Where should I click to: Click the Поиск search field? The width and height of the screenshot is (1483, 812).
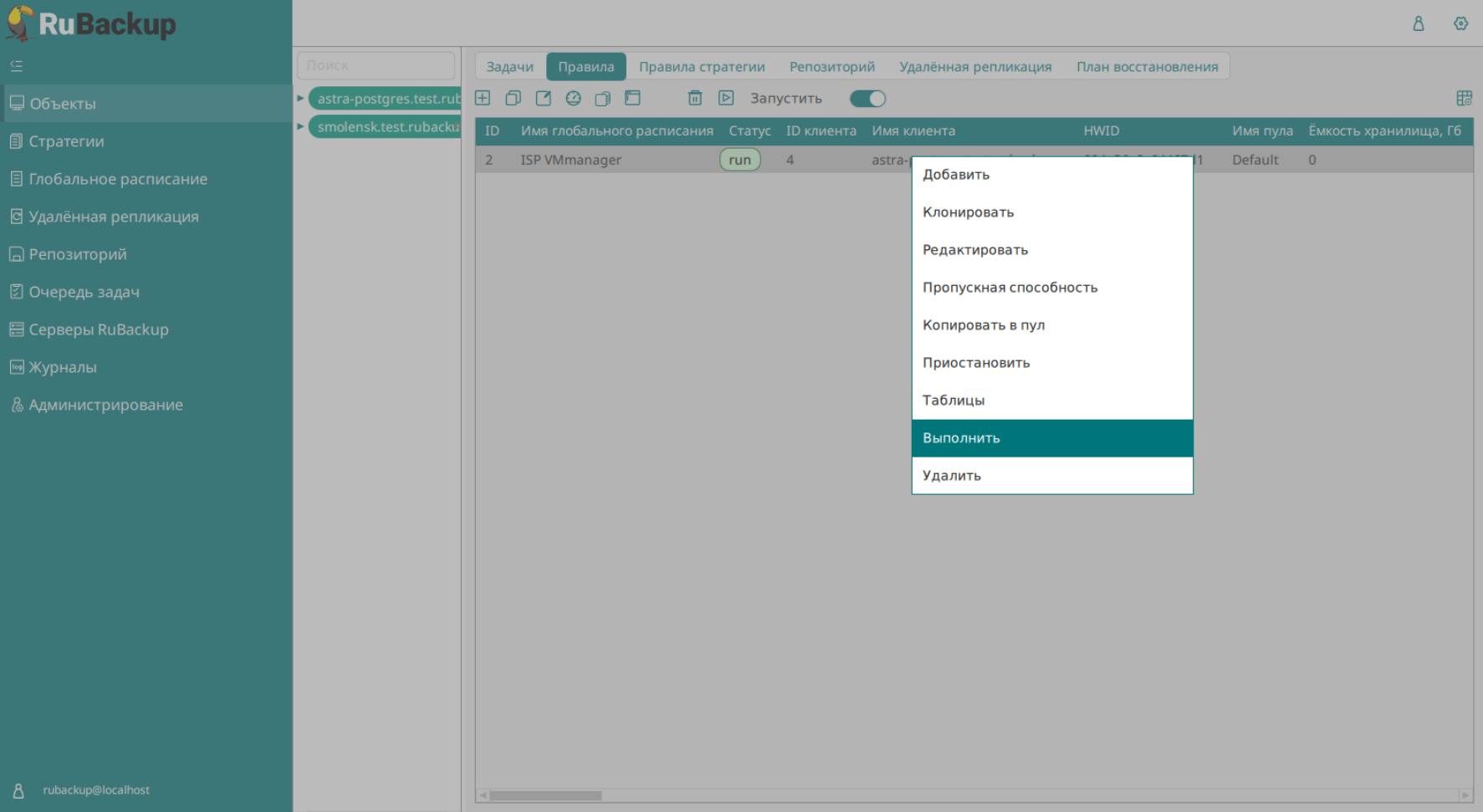pyautogui.click(x=376, y=65)
